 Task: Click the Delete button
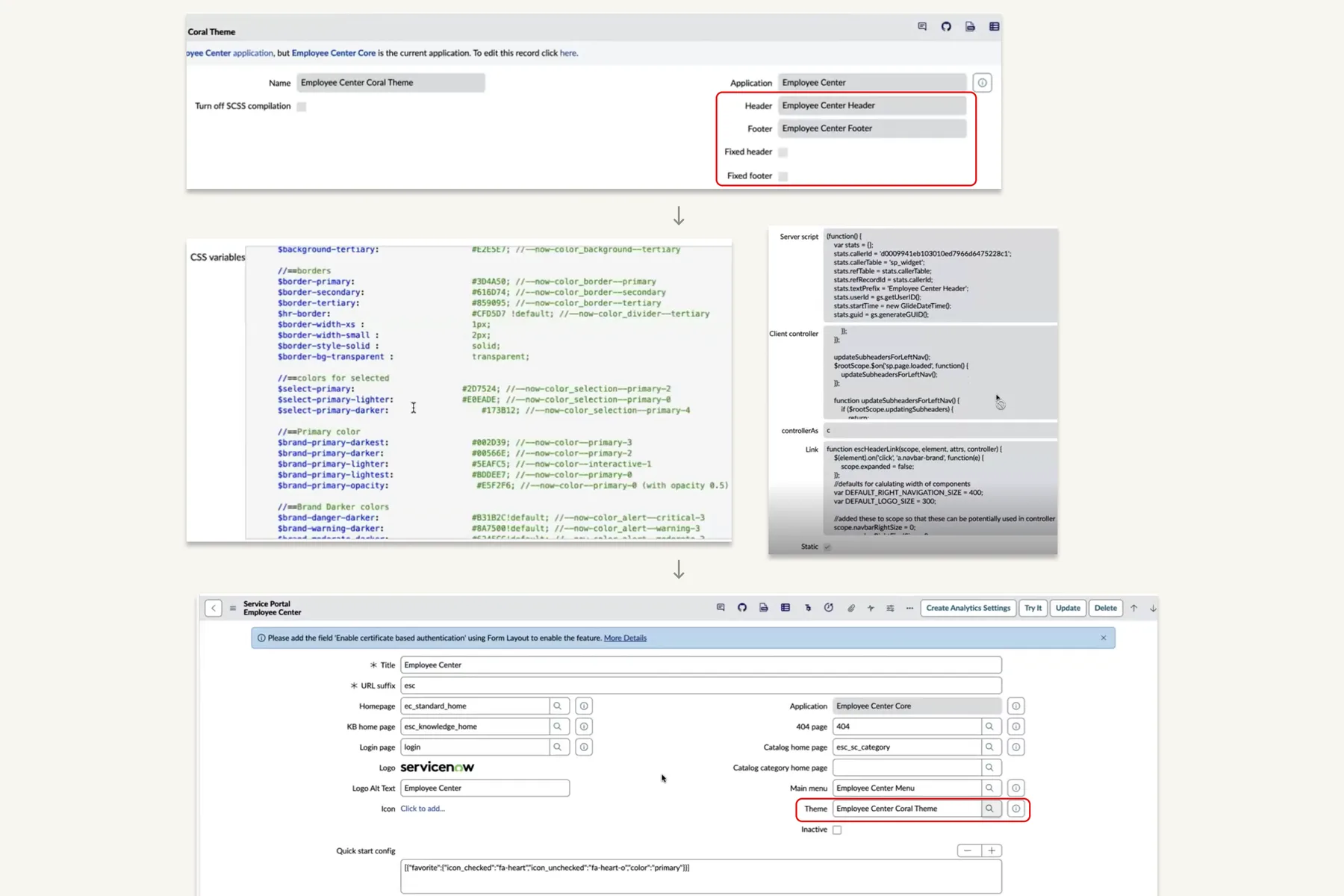[x=1106, y=608]
